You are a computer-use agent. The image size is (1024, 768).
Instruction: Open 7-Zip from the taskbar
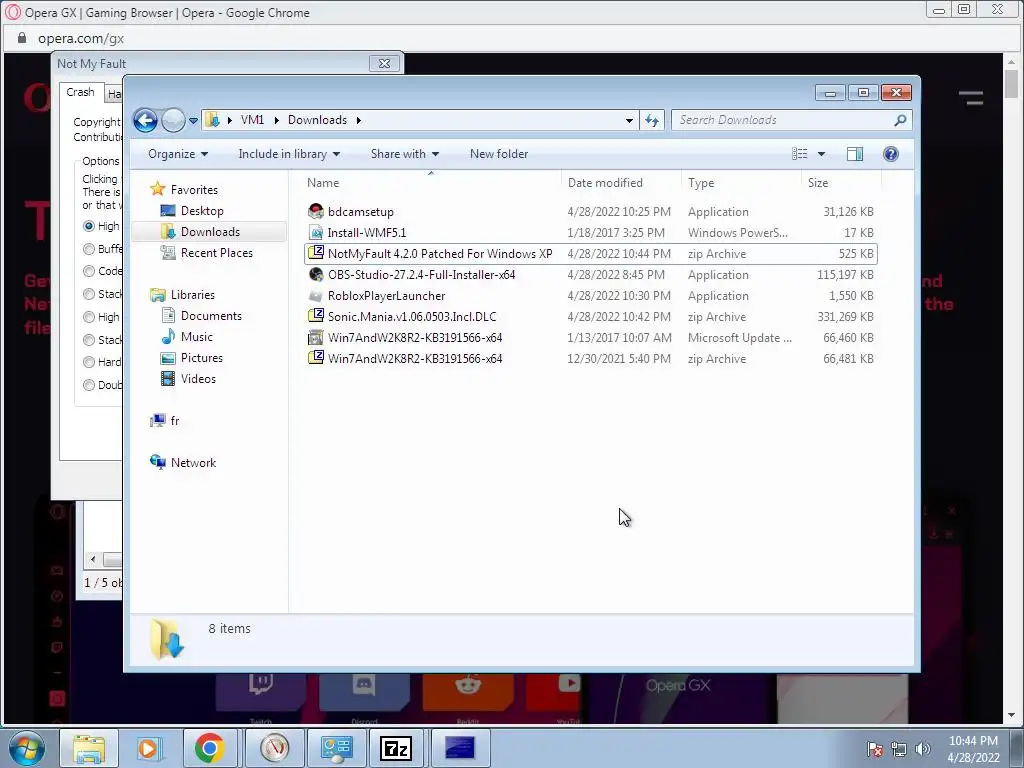pyautogui.click(x=396, y=748)
